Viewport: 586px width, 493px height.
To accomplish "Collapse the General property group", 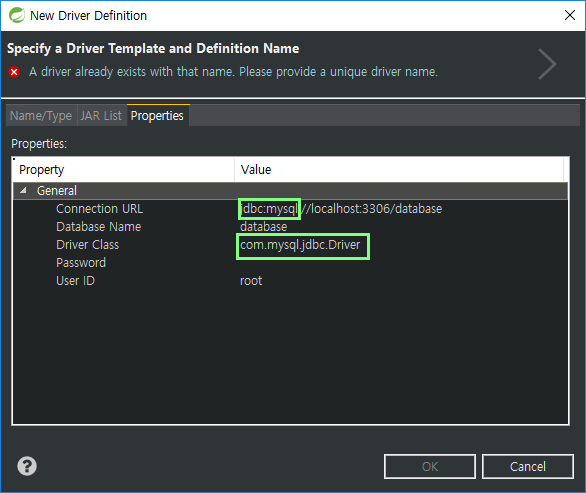I will 23,191.
